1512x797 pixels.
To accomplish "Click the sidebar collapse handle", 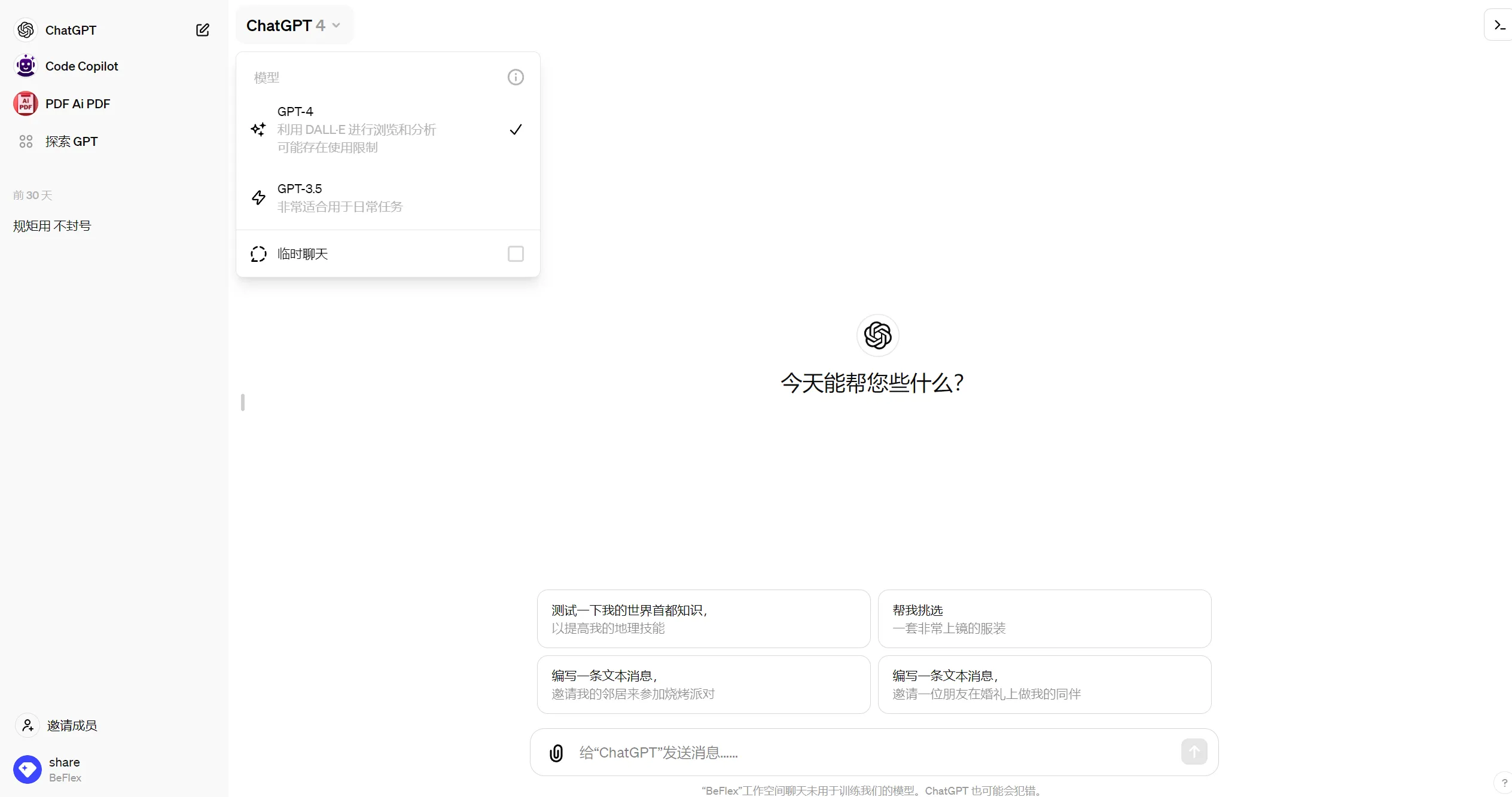I will [242, 402].
